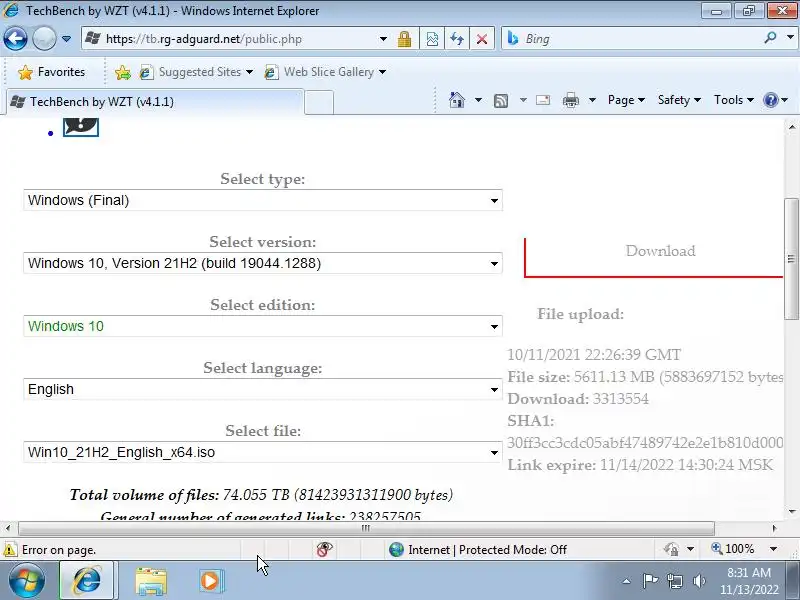
Task: Click the File size 5611.13 MB text
Action: (645, 377)
